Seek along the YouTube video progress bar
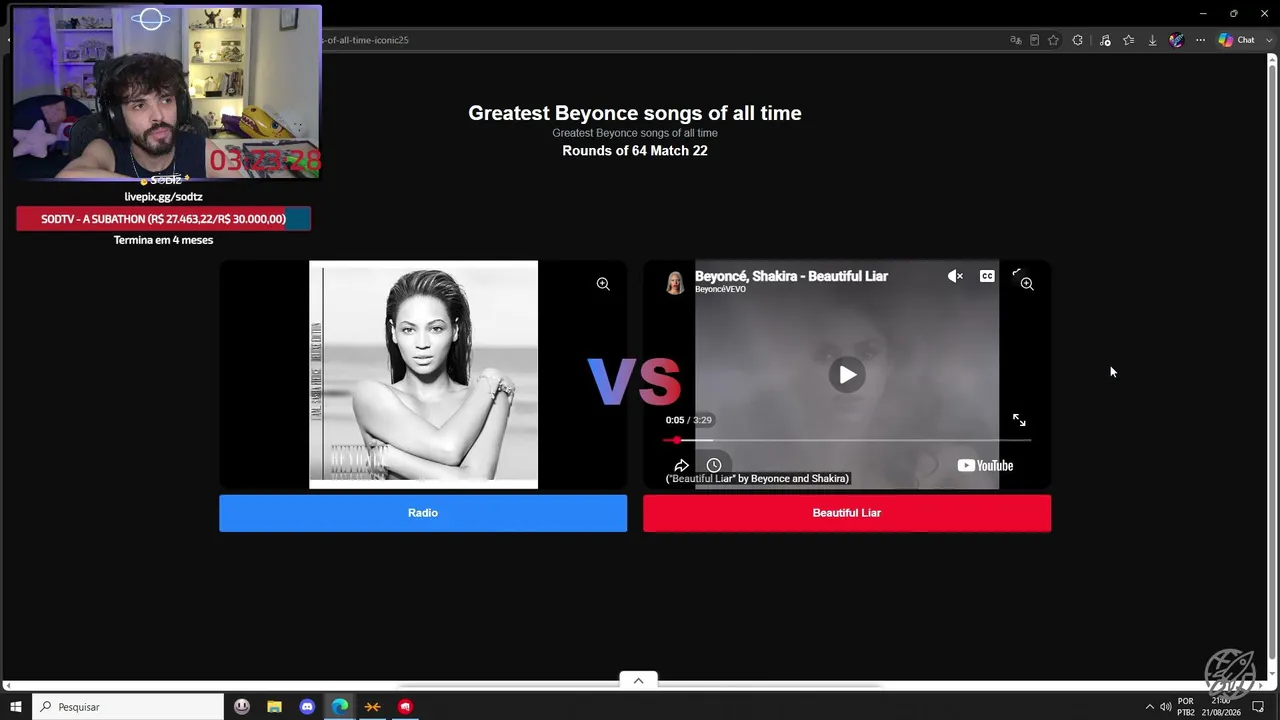 [x=847, y=440]
